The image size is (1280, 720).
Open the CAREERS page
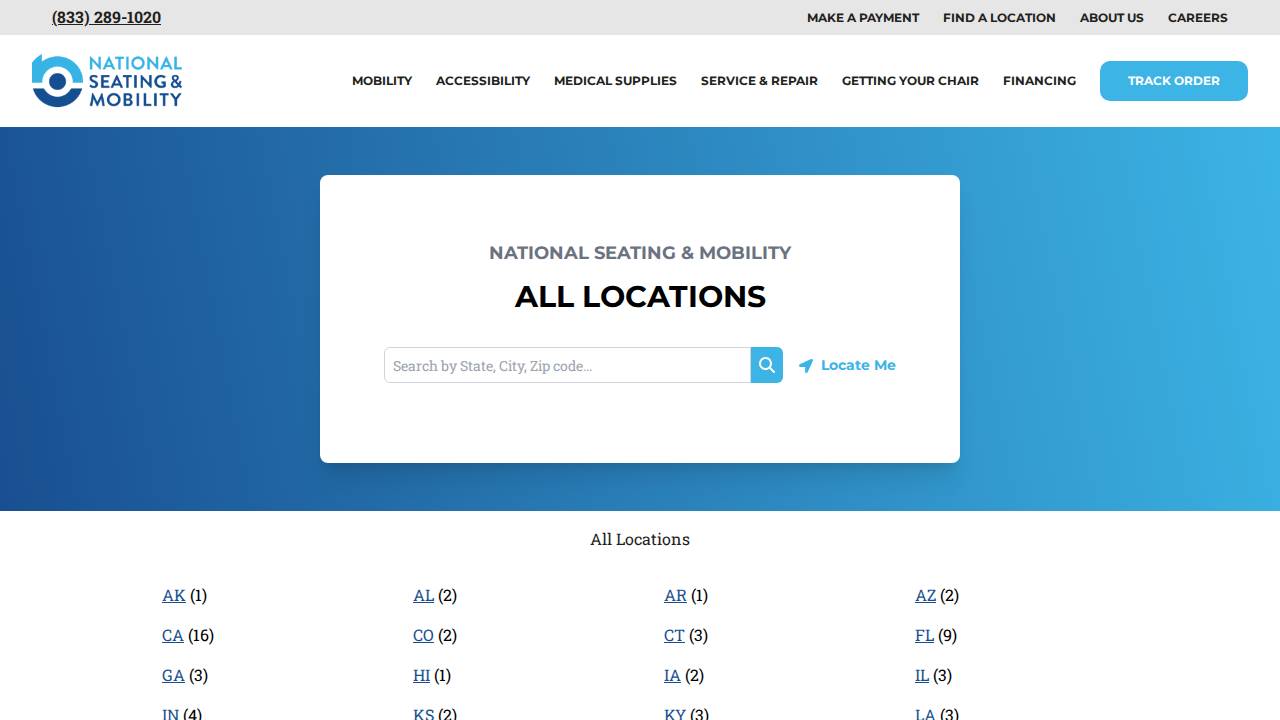click(x=1197, y=17)
